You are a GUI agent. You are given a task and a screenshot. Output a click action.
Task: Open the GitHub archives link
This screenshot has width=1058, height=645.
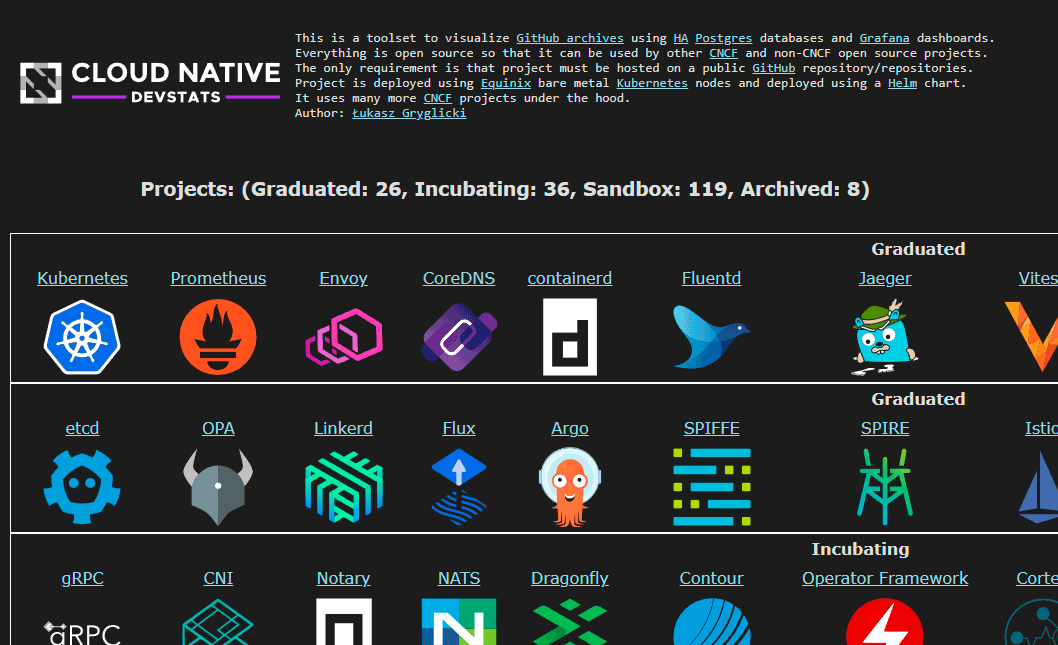pos(569,38)
